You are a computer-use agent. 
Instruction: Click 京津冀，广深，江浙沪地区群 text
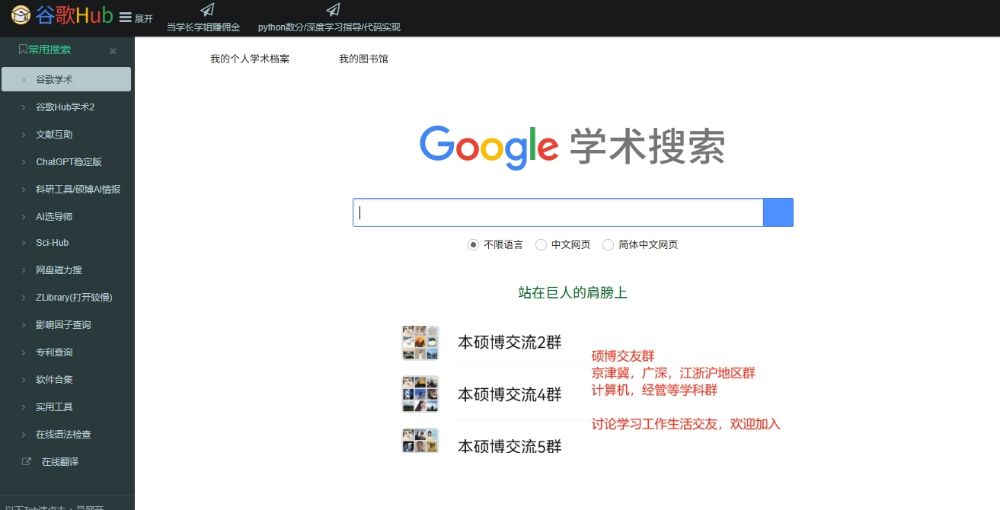tap(673, 373)
